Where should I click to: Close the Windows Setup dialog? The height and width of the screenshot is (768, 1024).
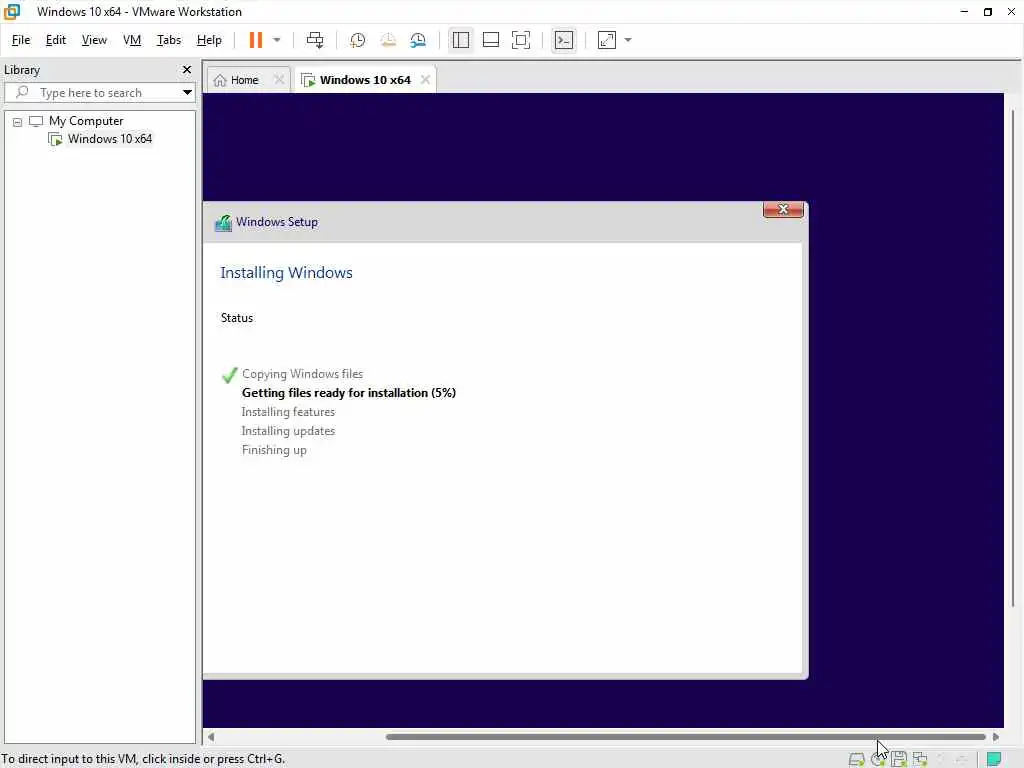(x=783, y=209)
